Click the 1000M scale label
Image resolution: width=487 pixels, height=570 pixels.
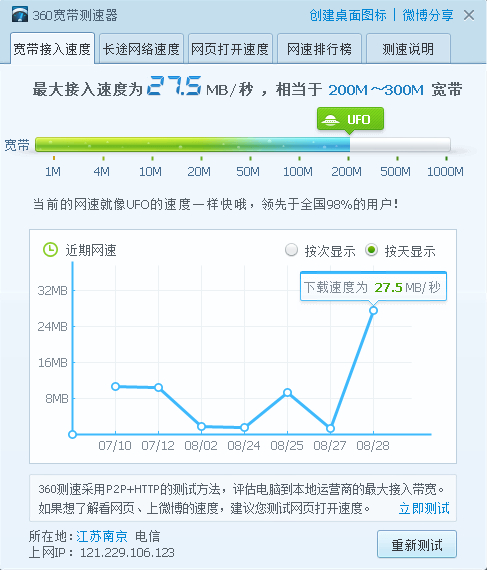(x=445, y=171)
